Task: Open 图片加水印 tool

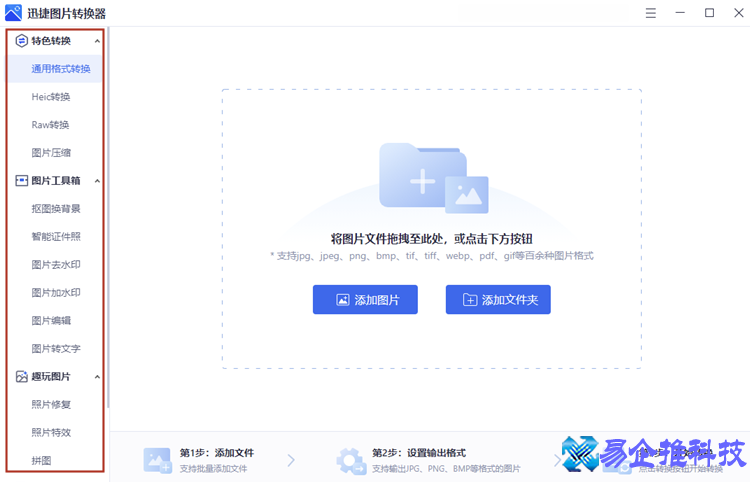Action: point(55,292)
